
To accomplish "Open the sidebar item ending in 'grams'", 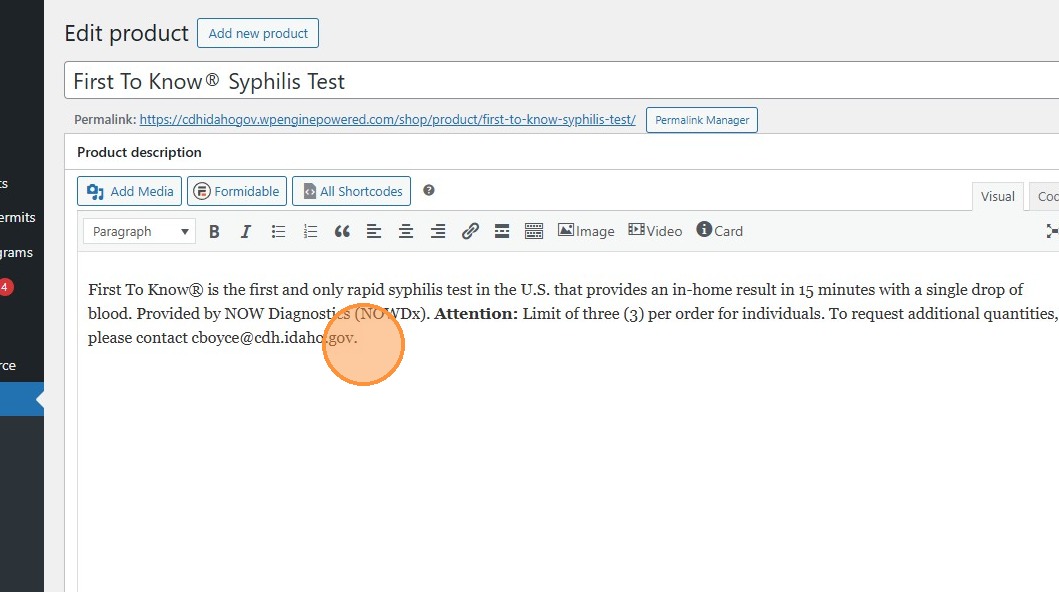I will coord(17,252).
